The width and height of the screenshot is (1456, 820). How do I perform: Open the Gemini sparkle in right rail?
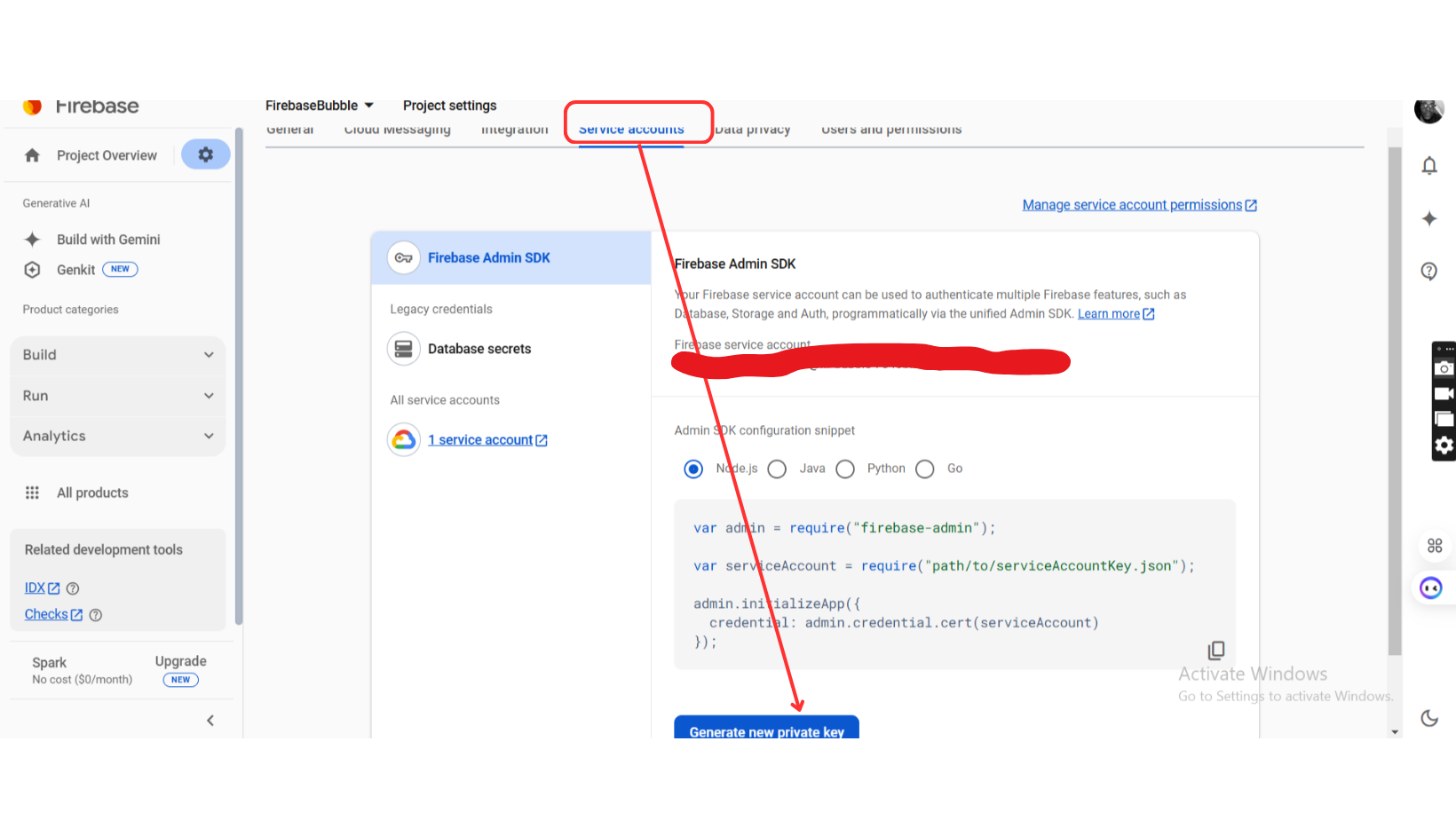[1429, 218]
